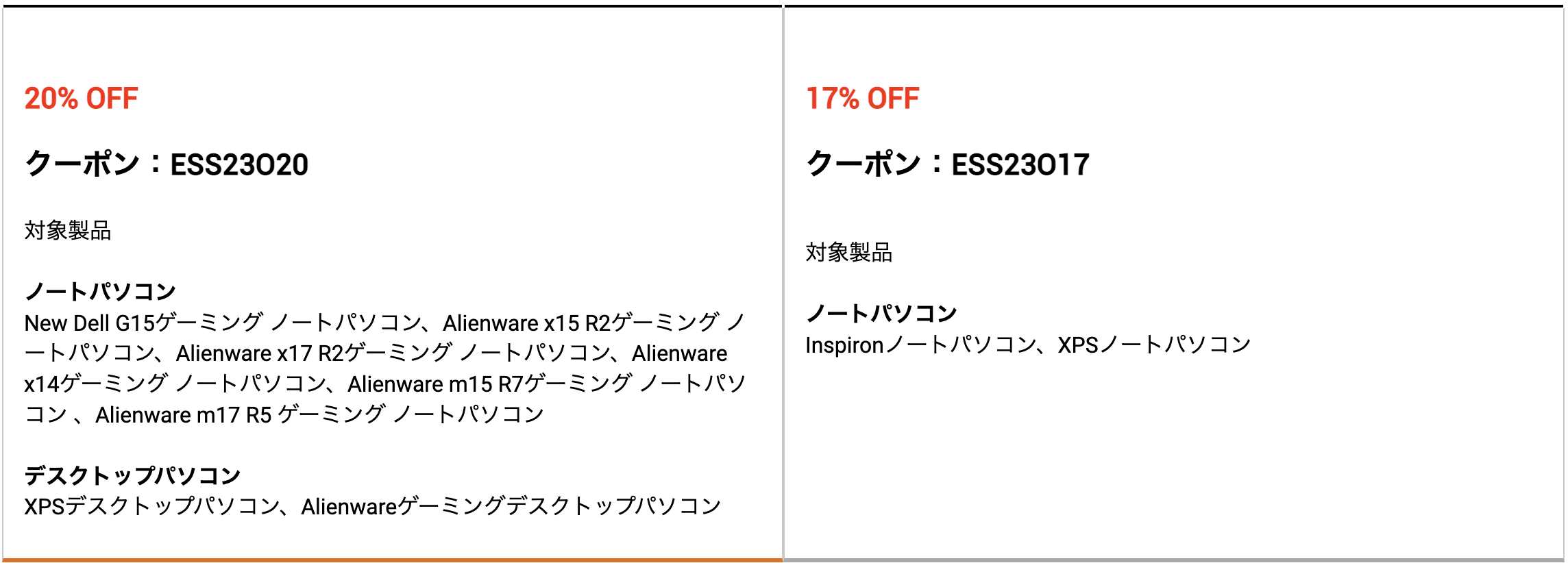Image resolution: width=1568 pixels, height=563 pixels.
Task: Click the orange bottom border of 20% card
Action: coord(393,560)
